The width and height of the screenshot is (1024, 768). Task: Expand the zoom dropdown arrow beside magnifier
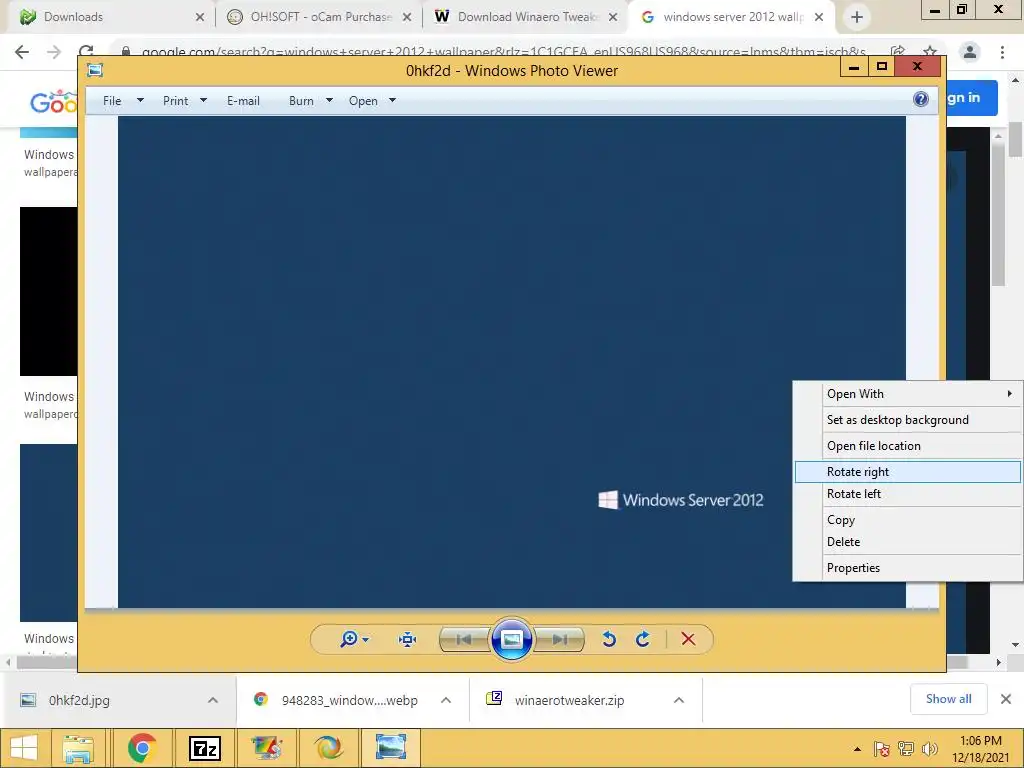point(366,639)
